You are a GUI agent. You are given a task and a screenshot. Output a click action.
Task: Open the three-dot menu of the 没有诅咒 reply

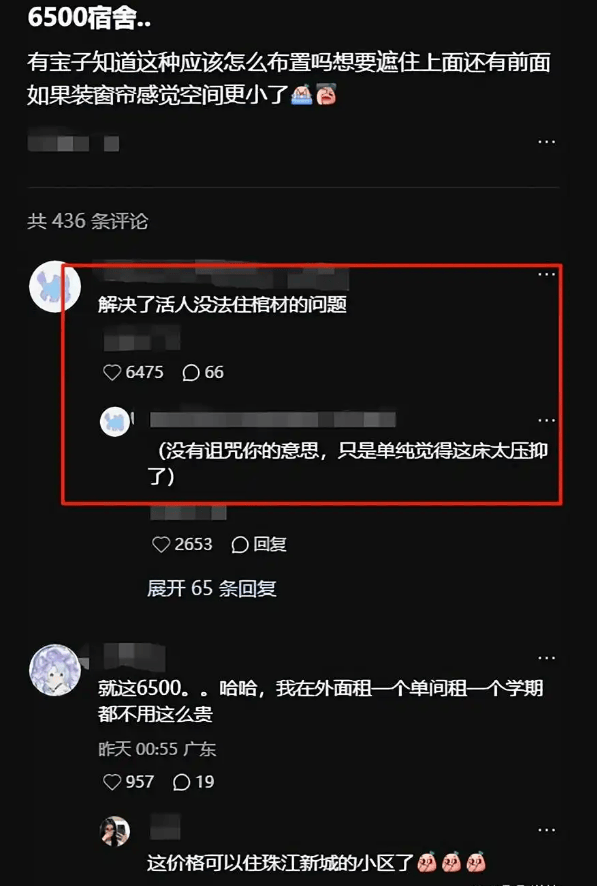pyautogui.click(x=546, y=420)
